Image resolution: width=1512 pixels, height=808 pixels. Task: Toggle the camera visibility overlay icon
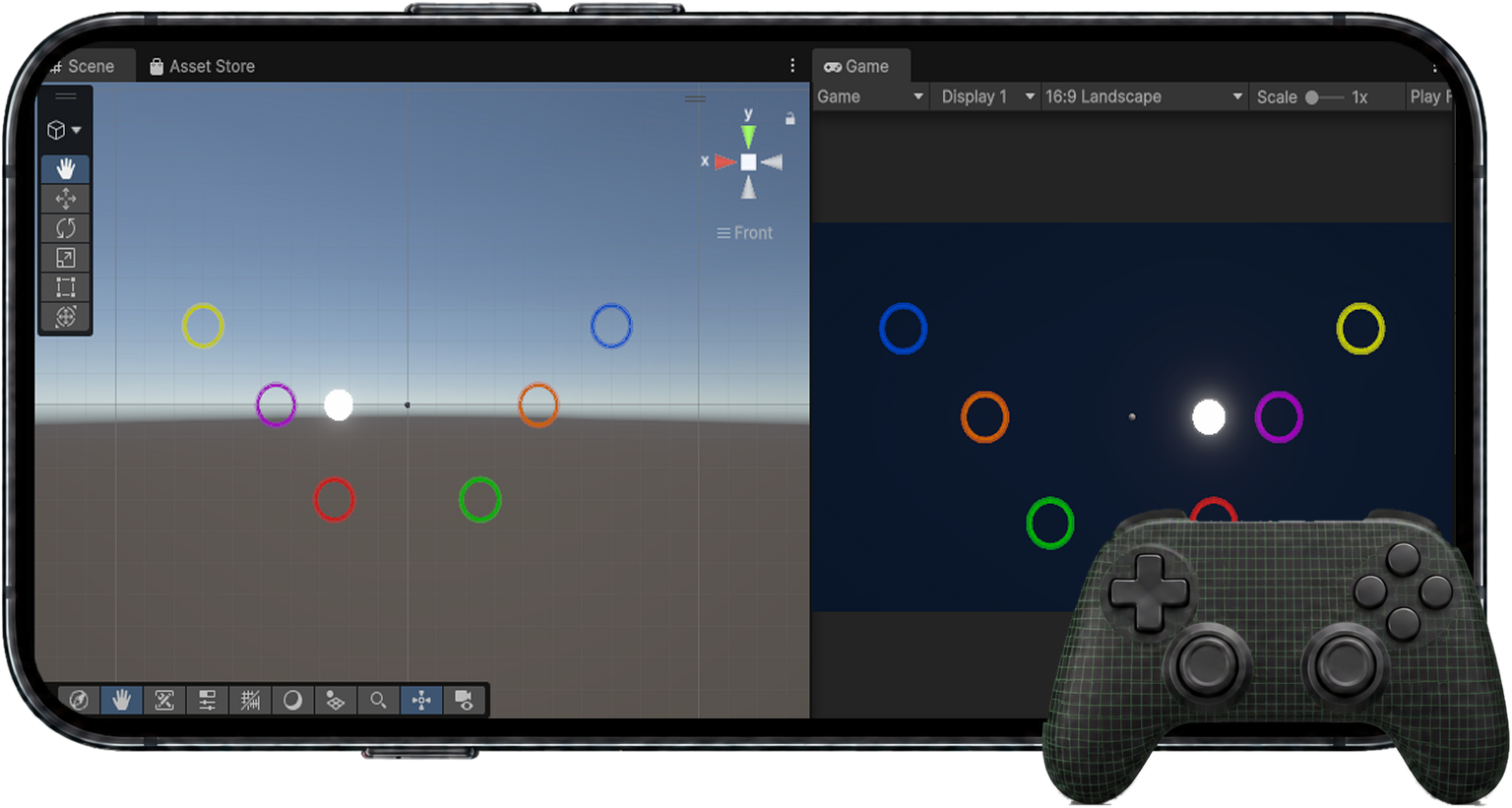coord(464,700)
